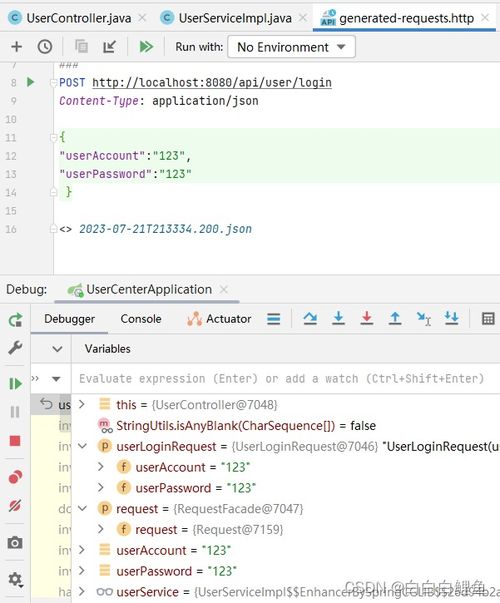Toggle mute breakpoints icon
Image resolution: width=500 pixels, height=603 pixels.
15,505
